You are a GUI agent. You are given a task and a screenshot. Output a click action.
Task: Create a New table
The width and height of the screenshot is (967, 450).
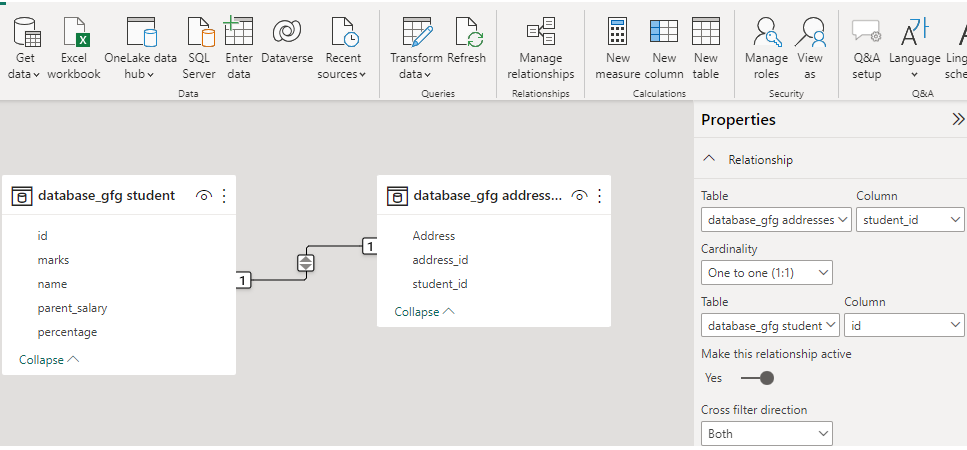point(706,49)
